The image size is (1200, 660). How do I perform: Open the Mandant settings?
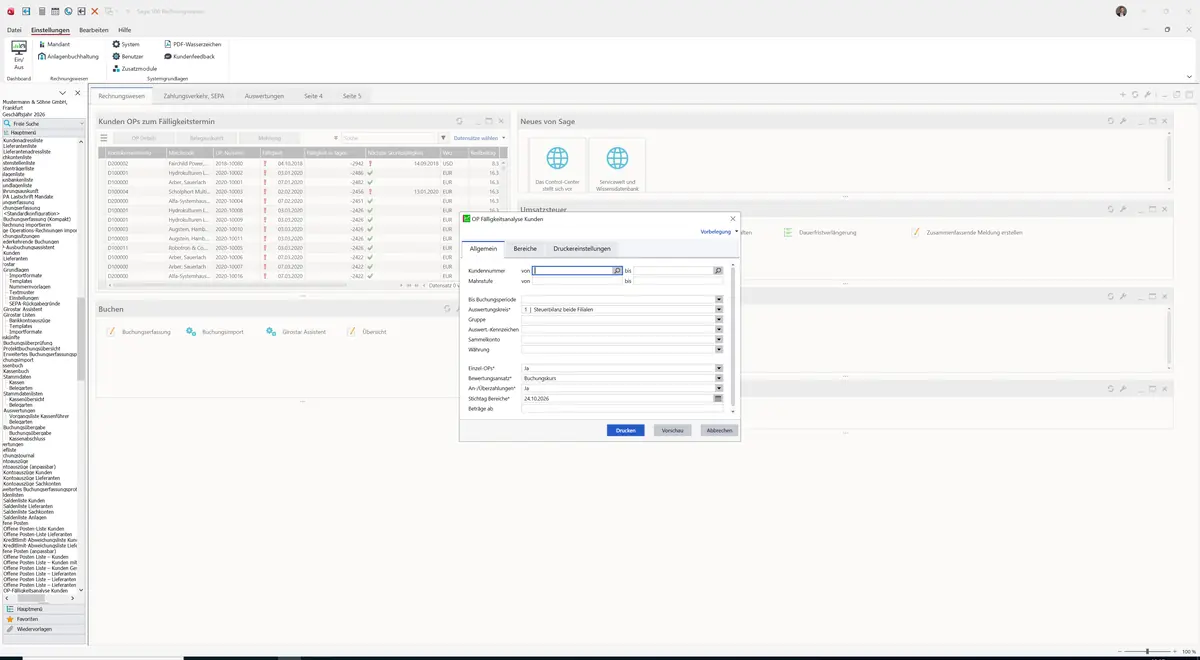coord(53,44)
